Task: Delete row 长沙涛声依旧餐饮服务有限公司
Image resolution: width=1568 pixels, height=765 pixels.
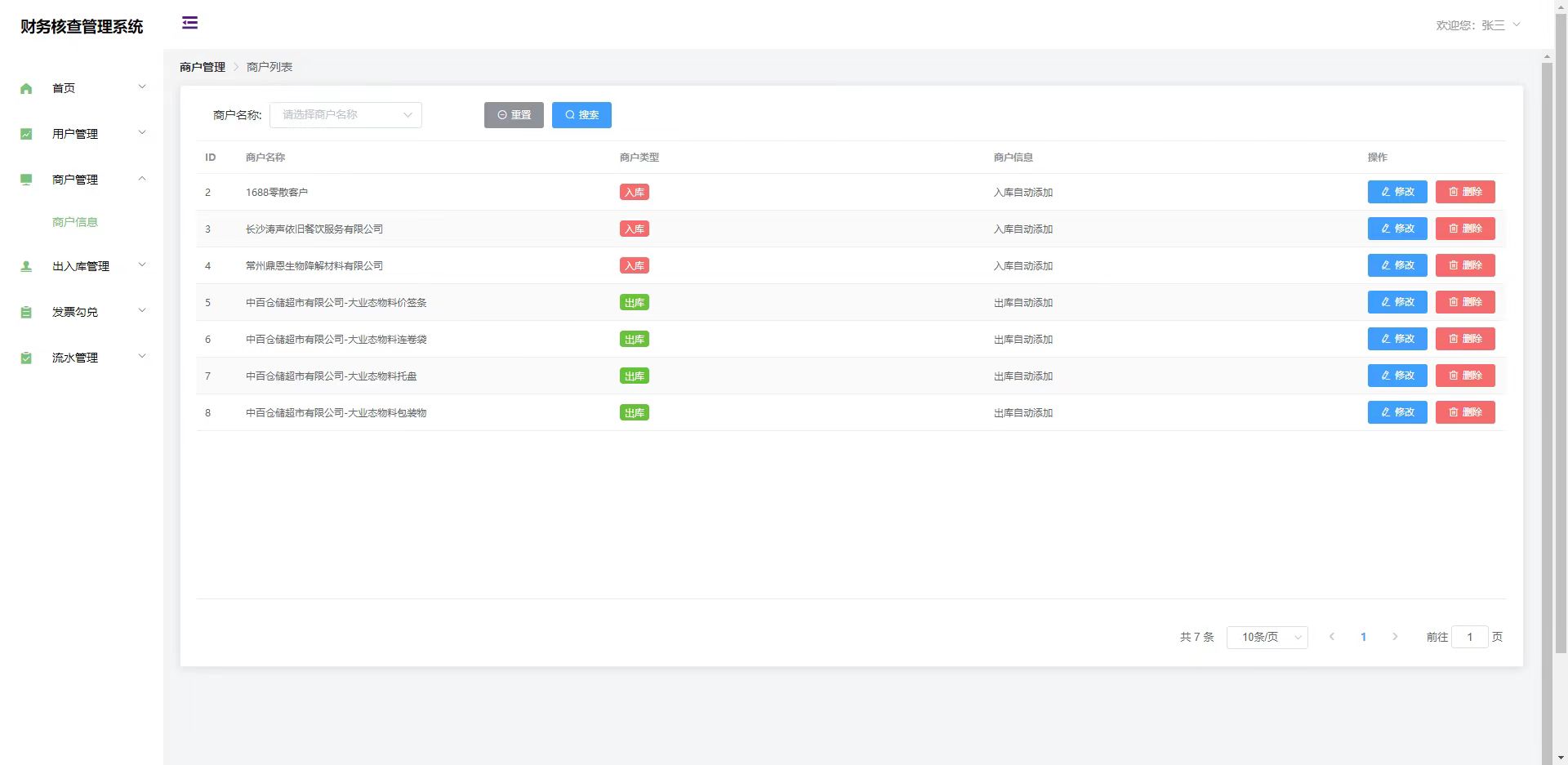Action: point(1465,229)
